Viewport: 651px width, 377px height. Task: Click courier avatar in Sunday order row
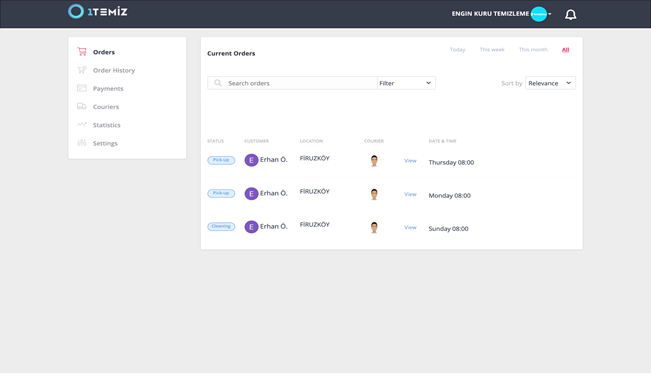tap(374, 227)
